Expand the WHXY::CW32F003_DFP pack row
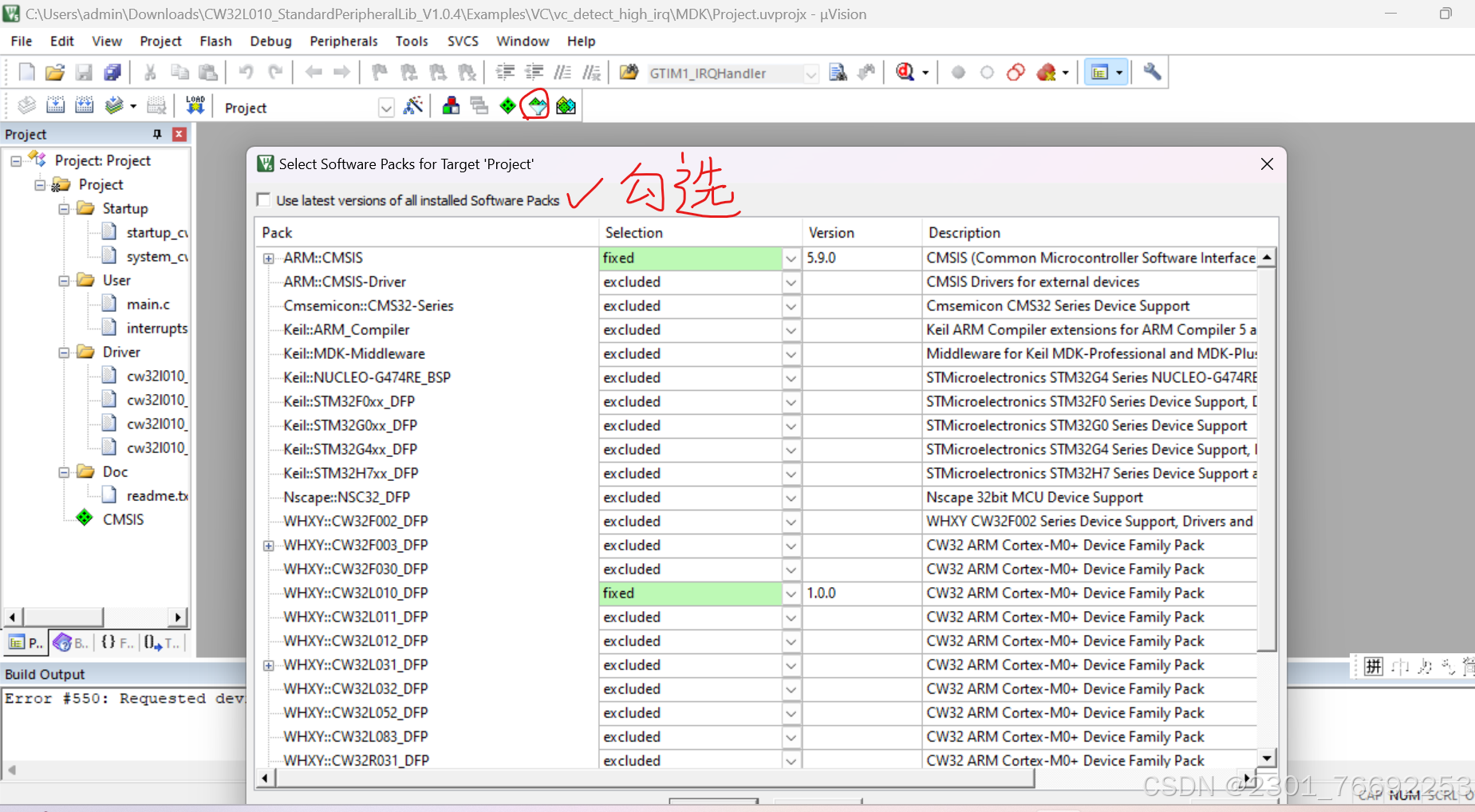Viewport: 1475px width, 812px height. coord(269,546)
